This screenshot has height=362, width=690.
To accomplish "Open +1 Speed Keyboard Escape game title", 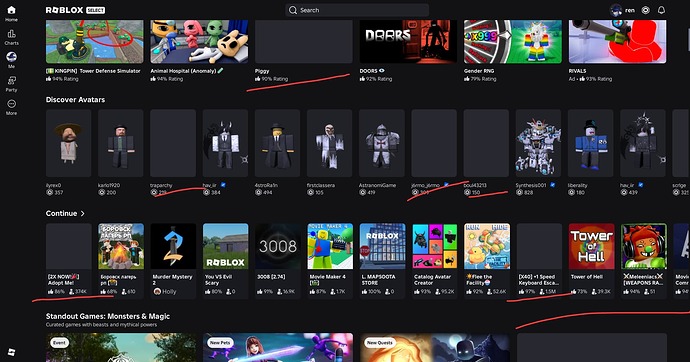I will coord(538,280).
